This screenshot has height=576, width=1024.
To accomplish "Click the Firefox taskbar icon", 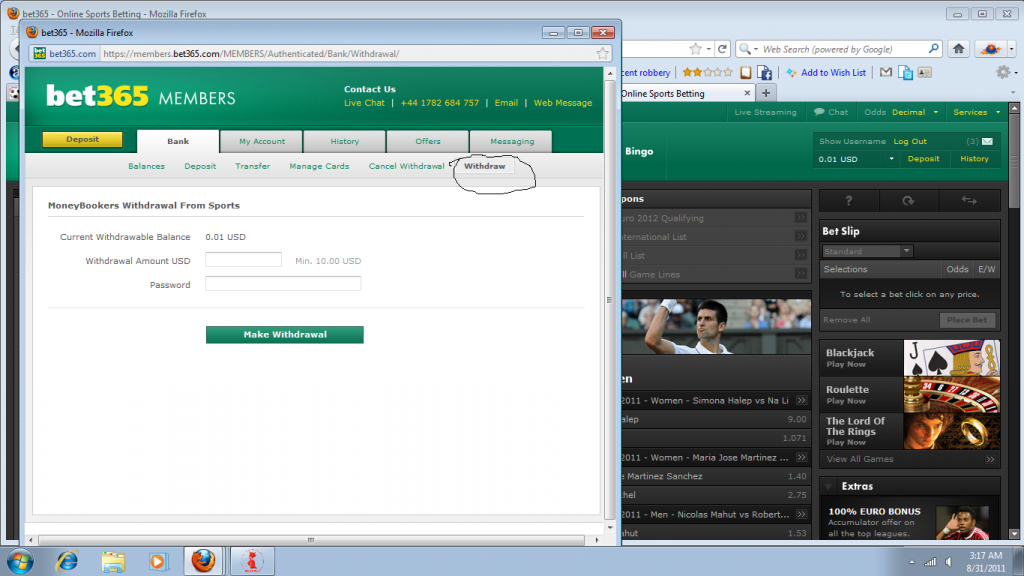I will [x=203, y=561].
